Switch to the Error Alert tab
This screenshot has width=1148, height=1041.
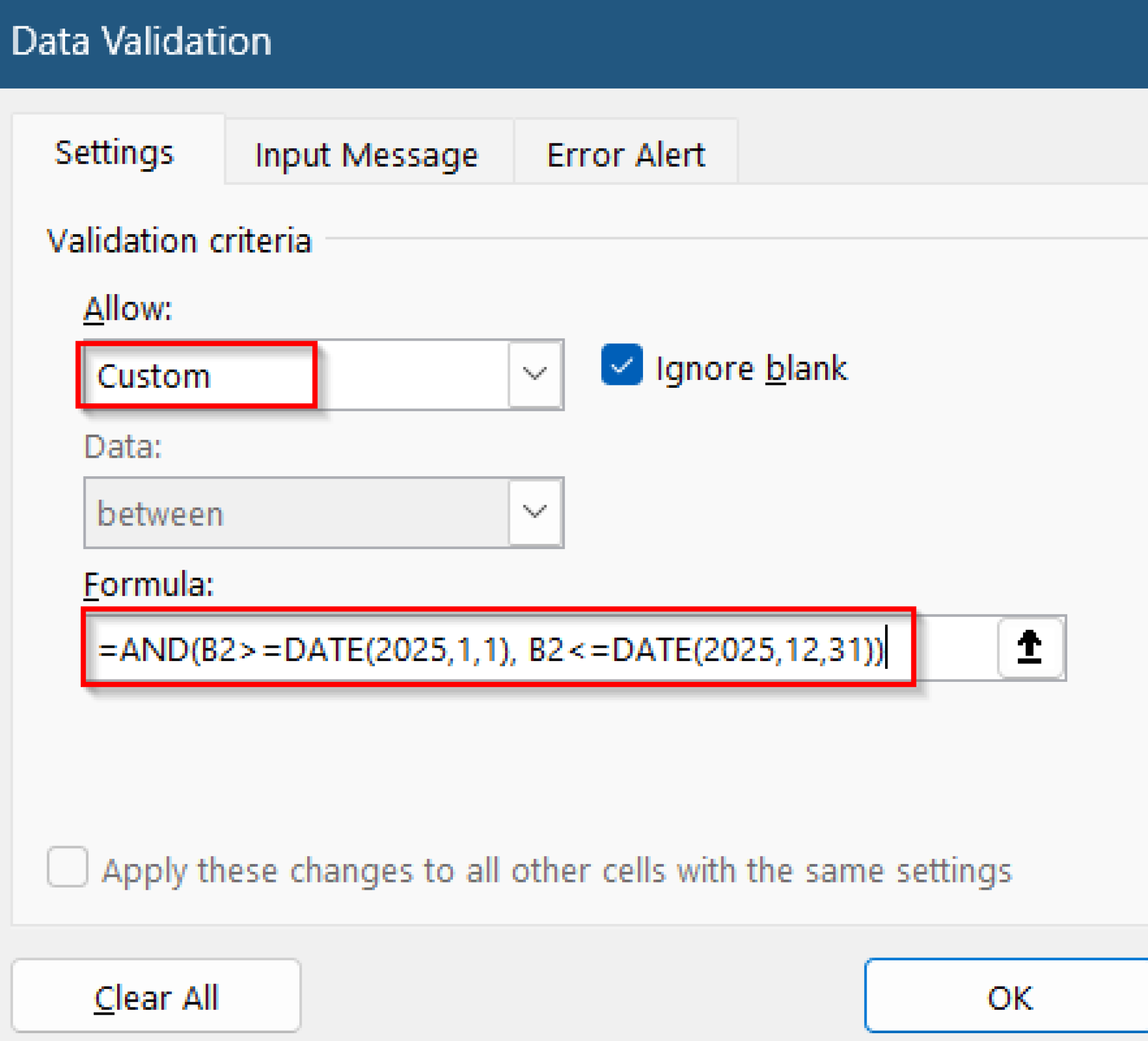tap(625, 154)
